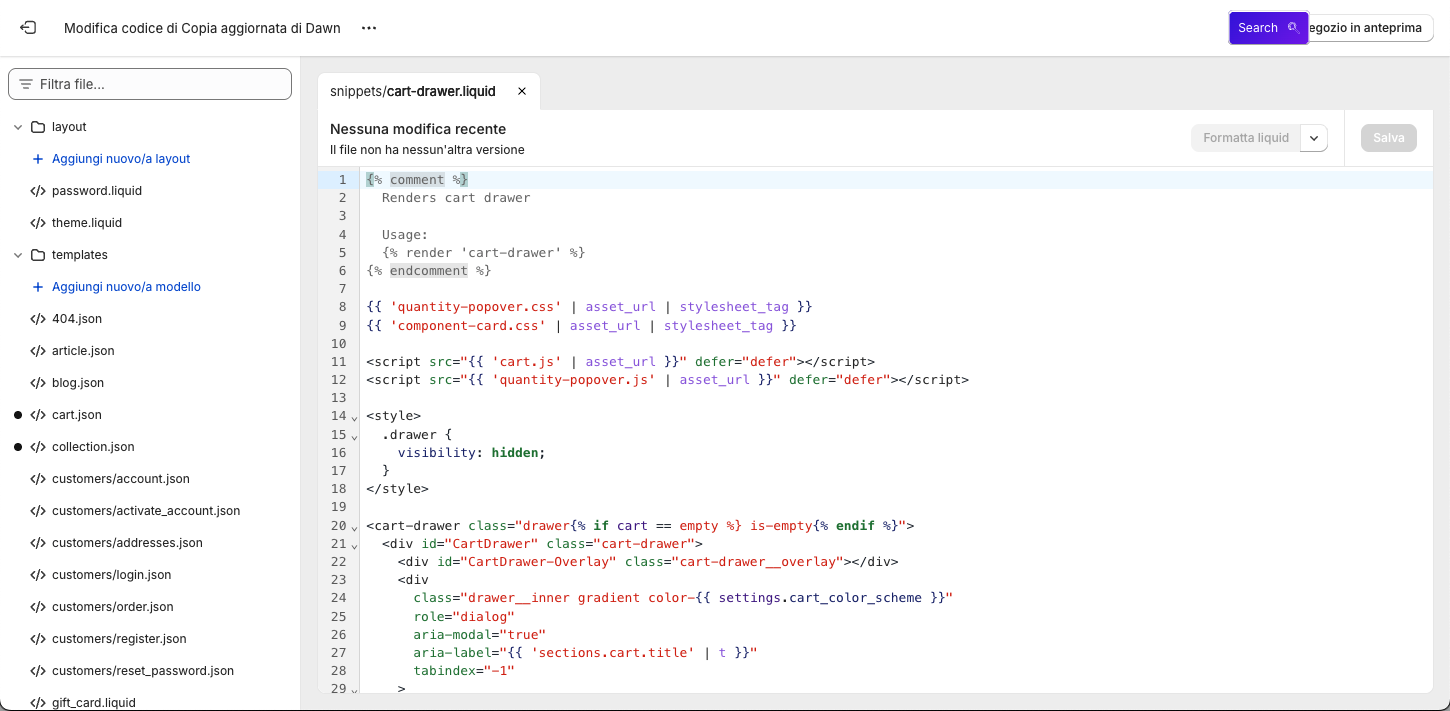Image resolution: width=1450 pixels, height=711 pixels.
Task: Click code icon next to customers/addresses.json
Action: point(38,543)
